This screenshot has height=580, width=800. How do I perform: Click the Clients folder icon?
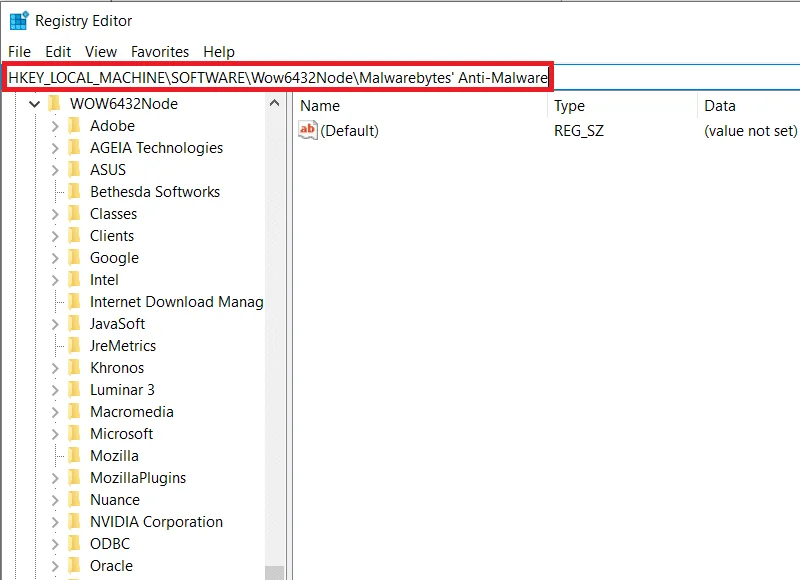[x=74, y=235]
